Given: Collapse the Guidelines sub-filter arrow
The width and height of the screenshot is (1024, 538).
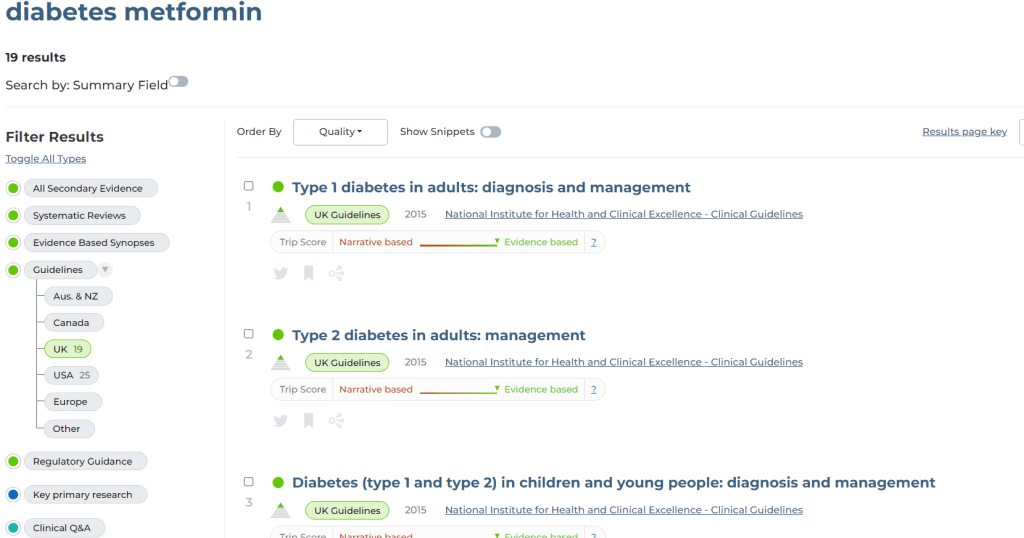Looking at the screenshot, I should tap(106, 270).
